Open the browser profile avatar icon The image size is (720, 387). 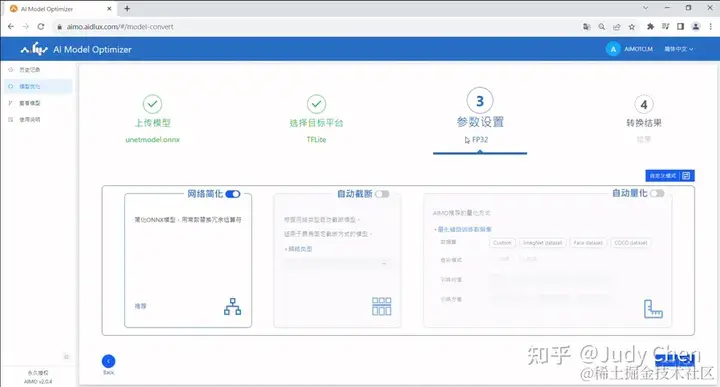click(696, 27)
